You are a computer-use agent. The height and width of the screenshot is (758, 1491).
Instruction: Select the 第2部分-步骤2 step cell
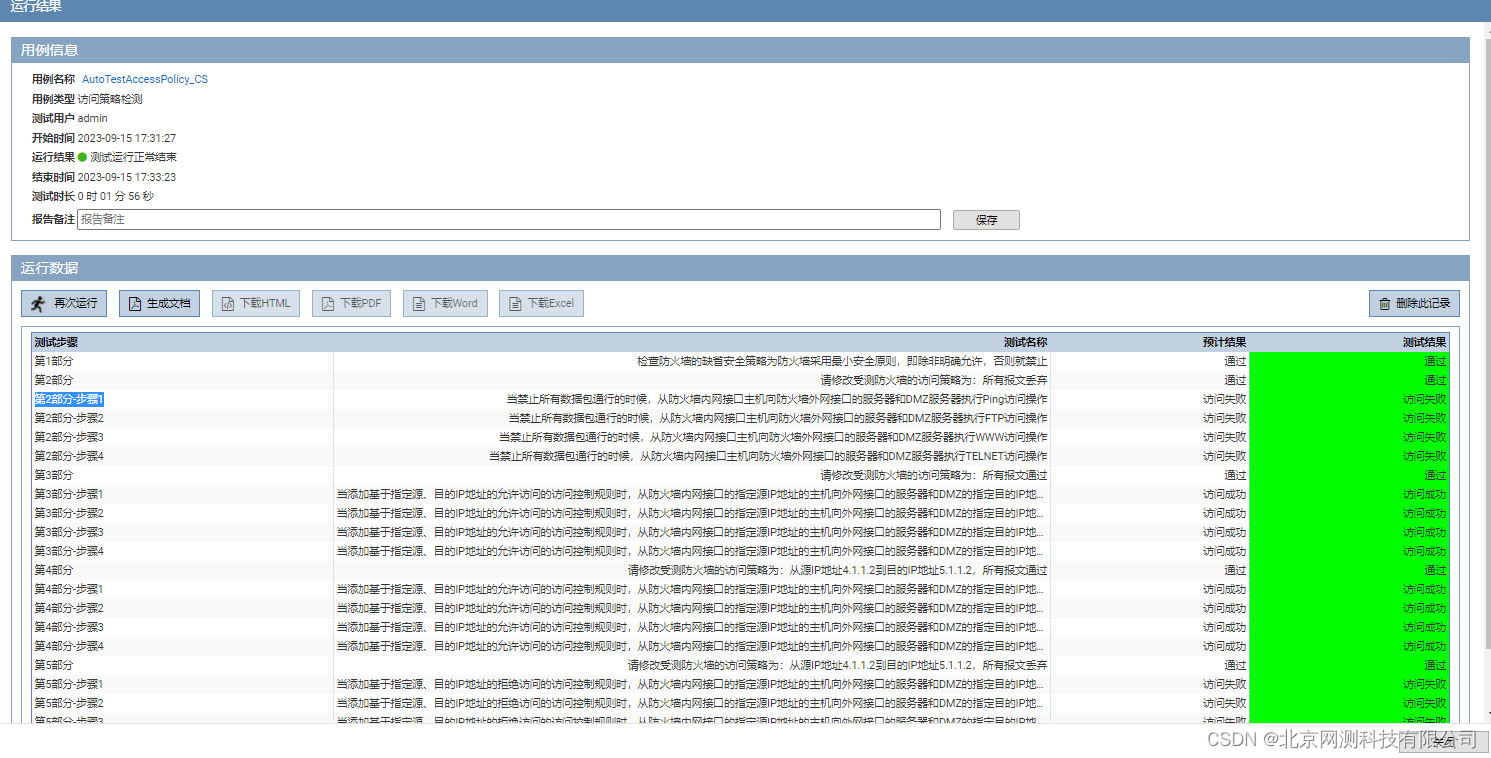coord(182,418)
